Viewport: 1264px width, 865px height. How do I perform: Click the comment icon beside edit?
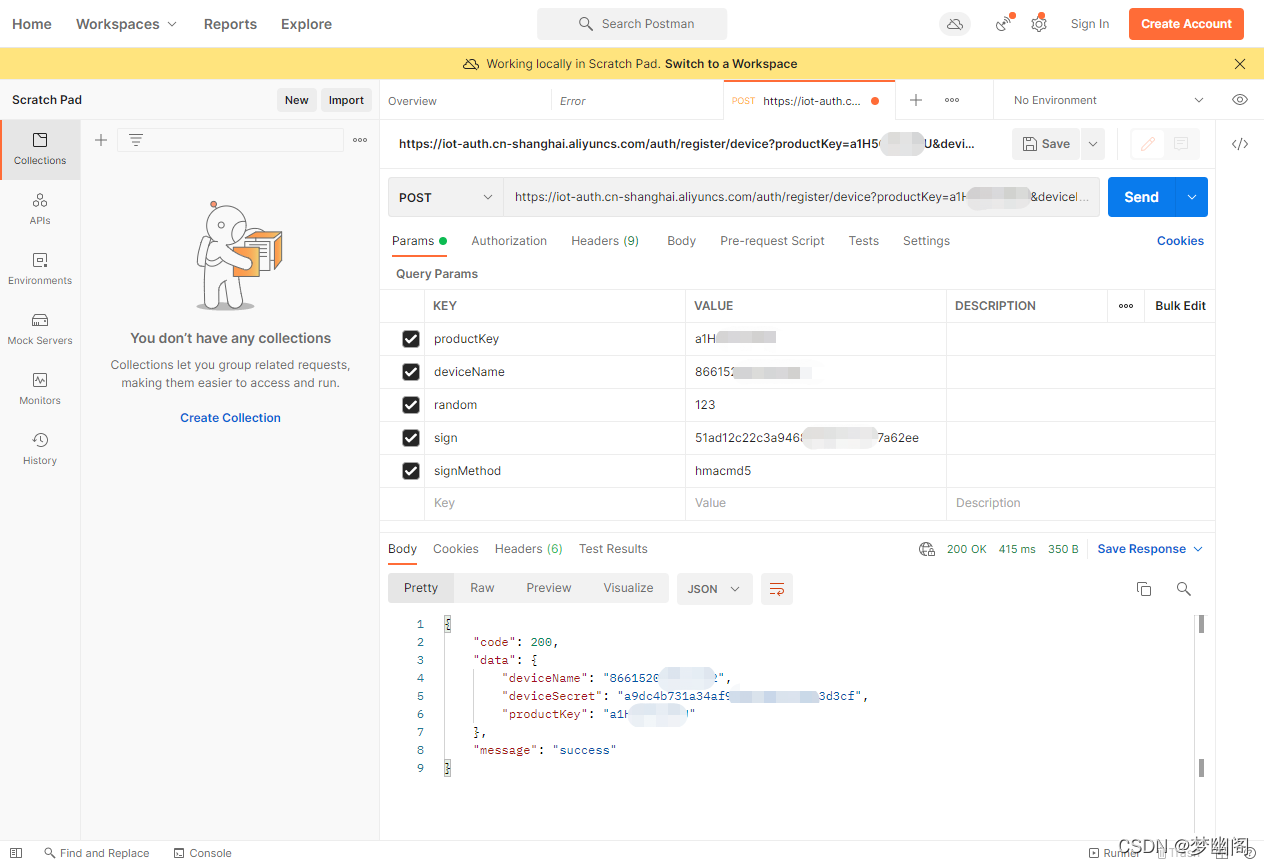point(1181,144)
